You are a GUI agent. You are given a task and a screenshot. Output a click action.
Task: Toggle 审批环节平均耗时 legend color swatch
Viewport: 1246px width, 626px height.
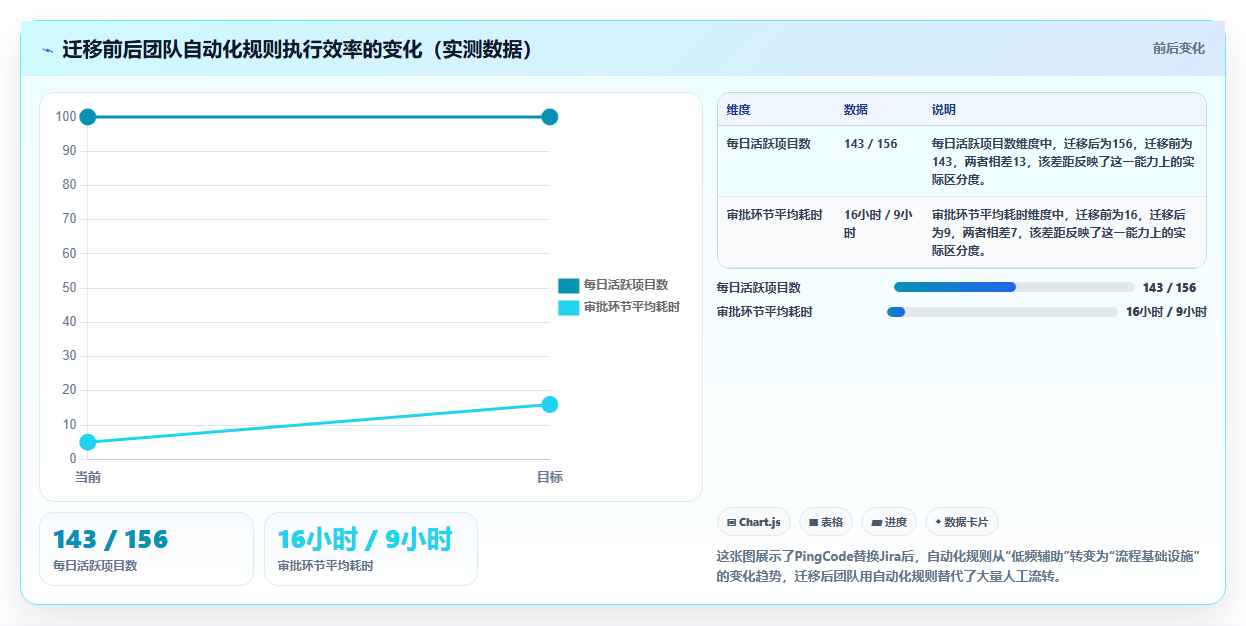(x=568, y=307)
